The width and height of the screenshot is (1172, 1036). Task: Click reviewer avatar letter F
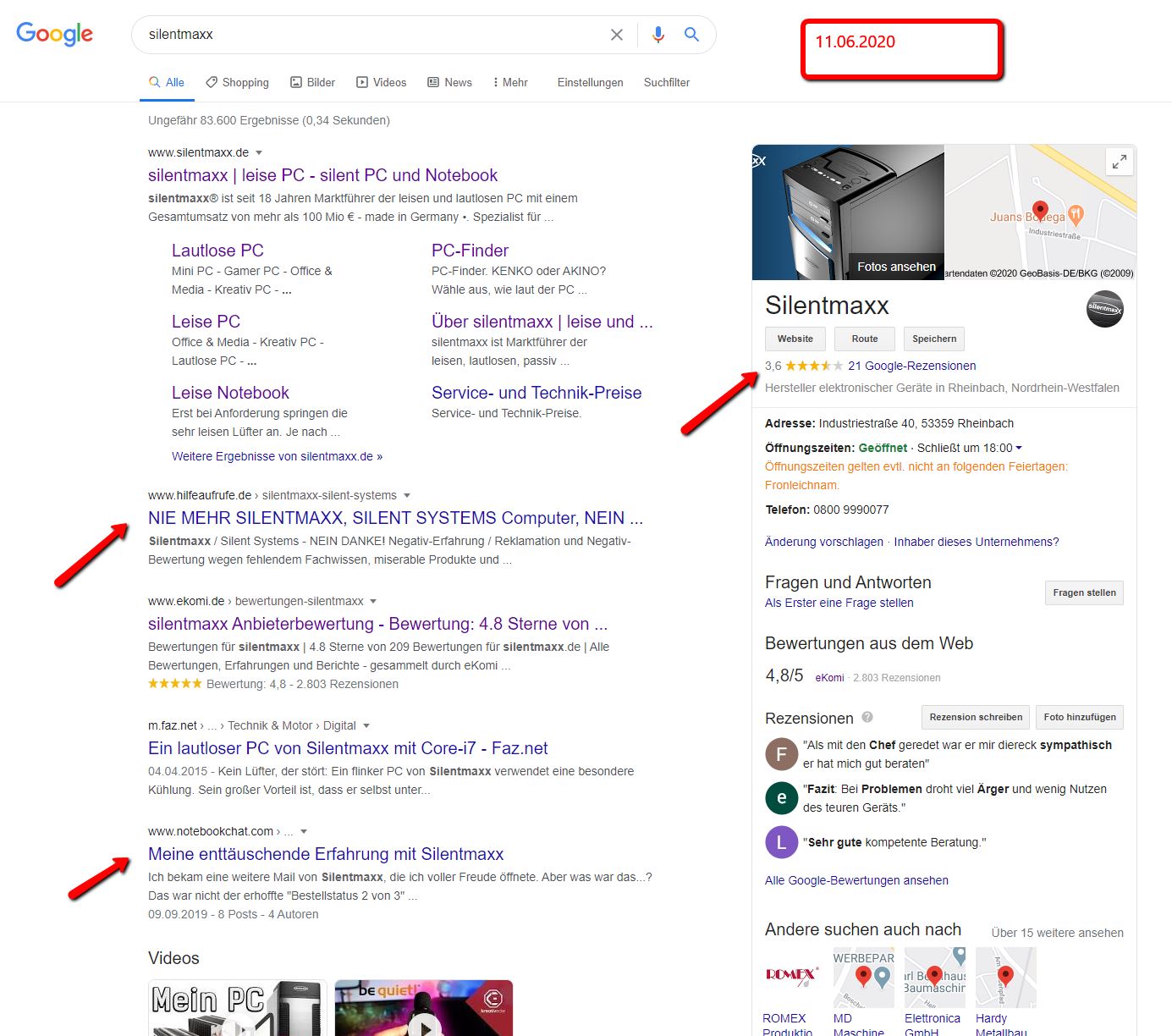[x=782, y=753]
